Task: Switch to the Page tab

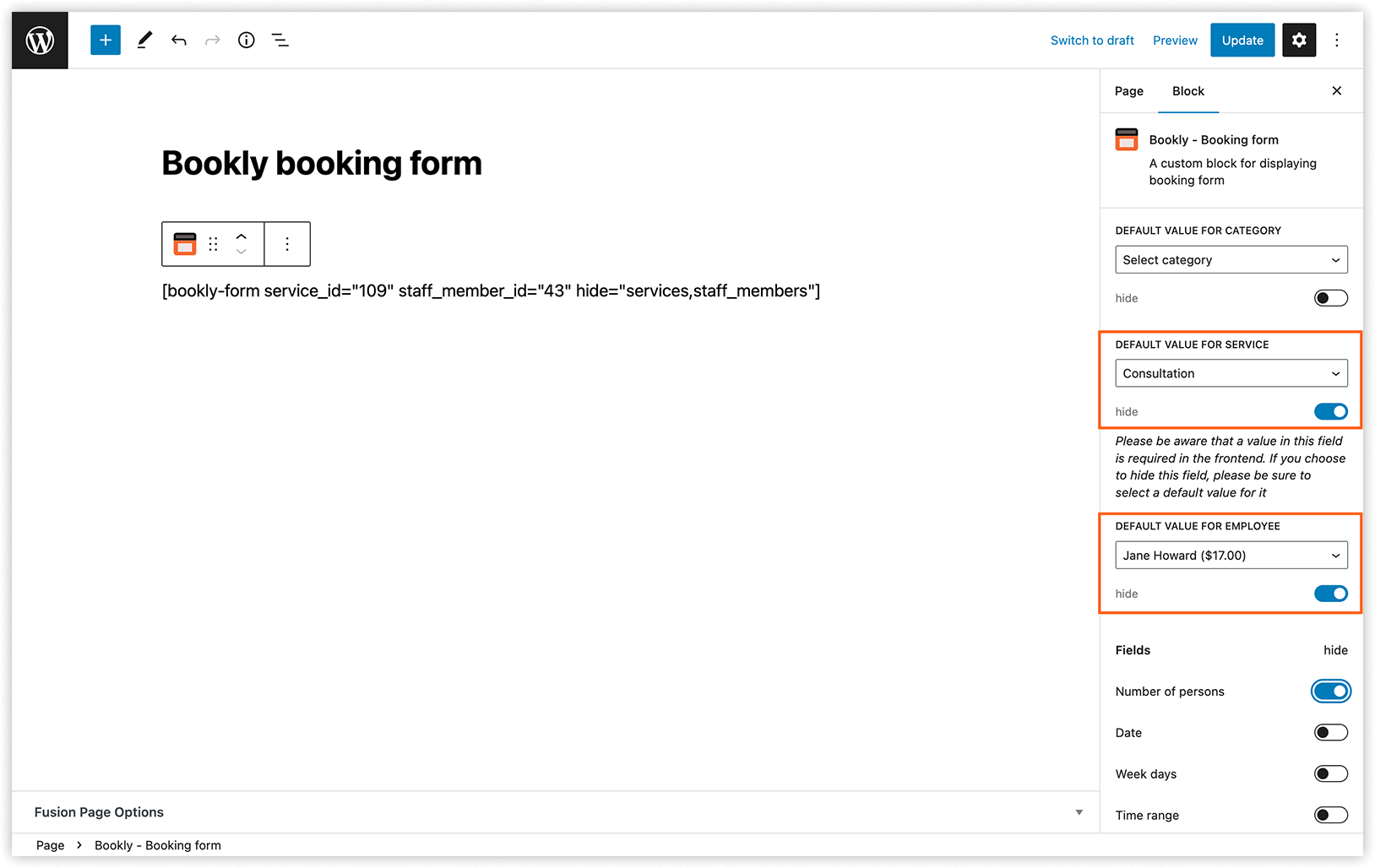Action: coord(1129,91)
